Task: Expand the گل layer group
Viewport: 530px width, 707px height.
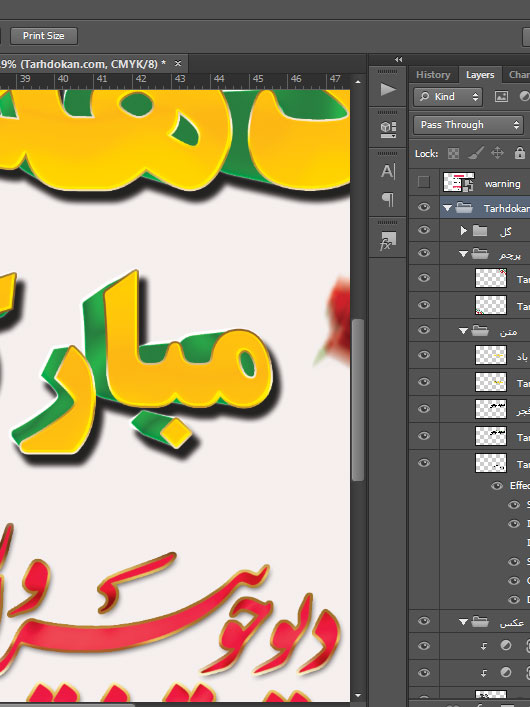Action: click(463, 231)
